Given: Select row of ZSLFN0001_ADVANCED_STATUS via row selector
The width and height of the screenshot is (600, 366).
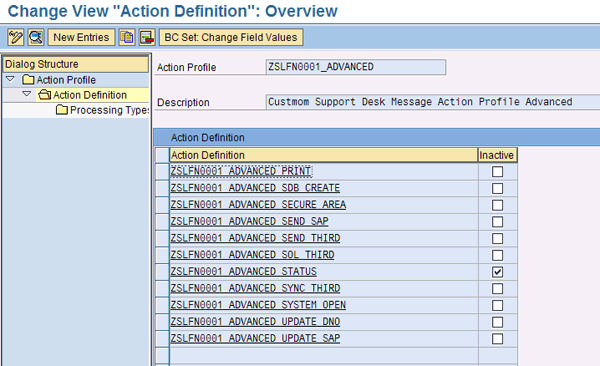Looking at the screenshot, I should coord(162,272).
